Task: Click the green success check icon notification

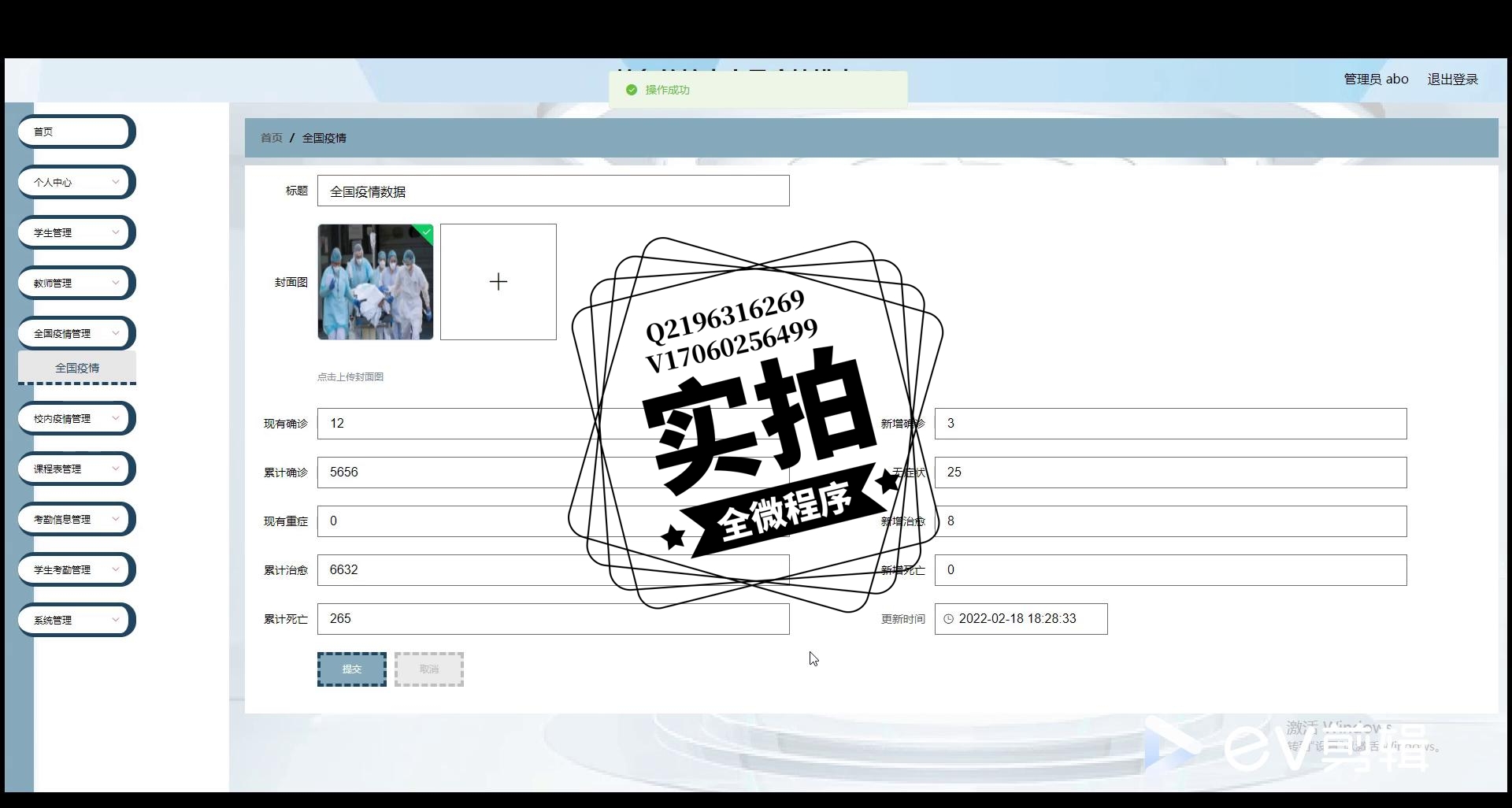Action: coord(631,90)
